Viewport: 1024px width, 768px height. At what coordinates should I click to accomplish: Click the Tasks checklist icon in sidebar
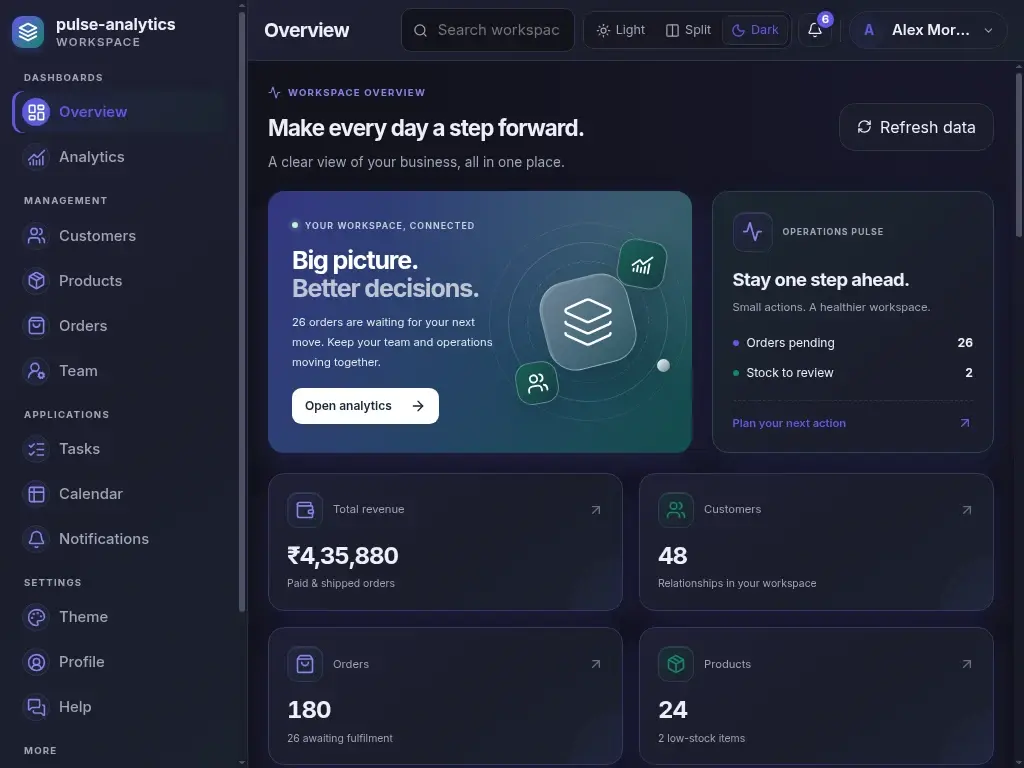[37, 449]
